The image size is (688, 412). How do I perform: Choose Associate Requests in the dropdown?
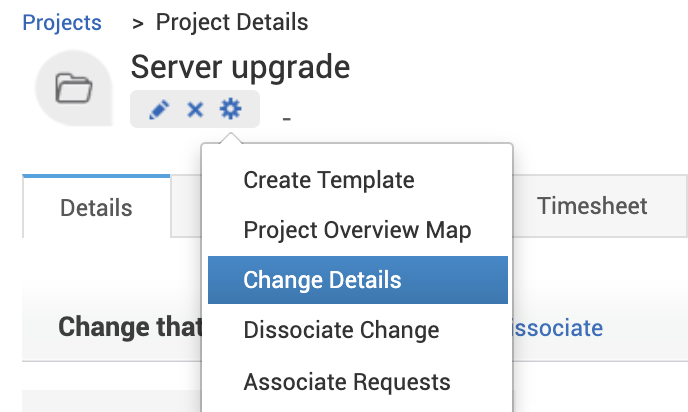[347, 381]
